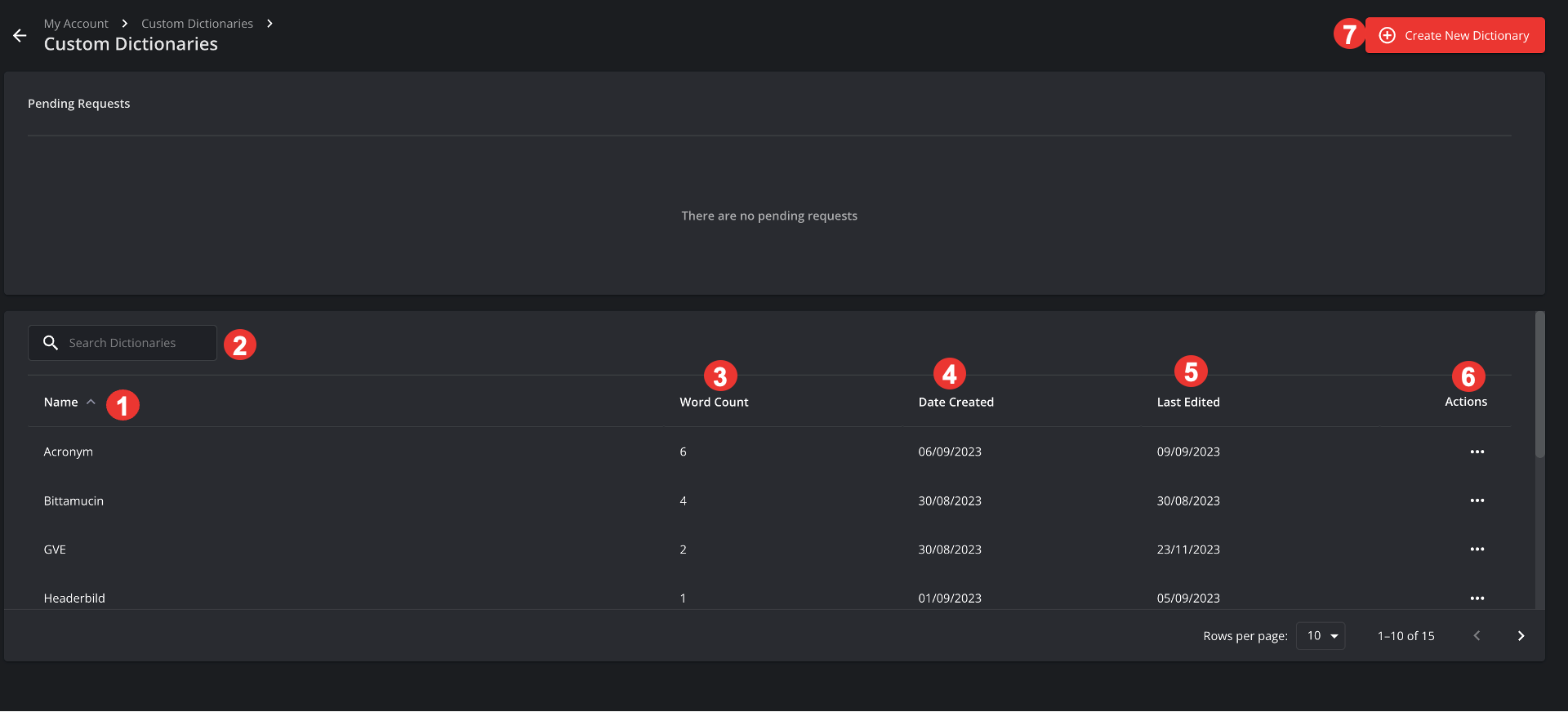
Task: Open actions menu for Bittamucin dictionary
Action: click(x=1477, y=501)
